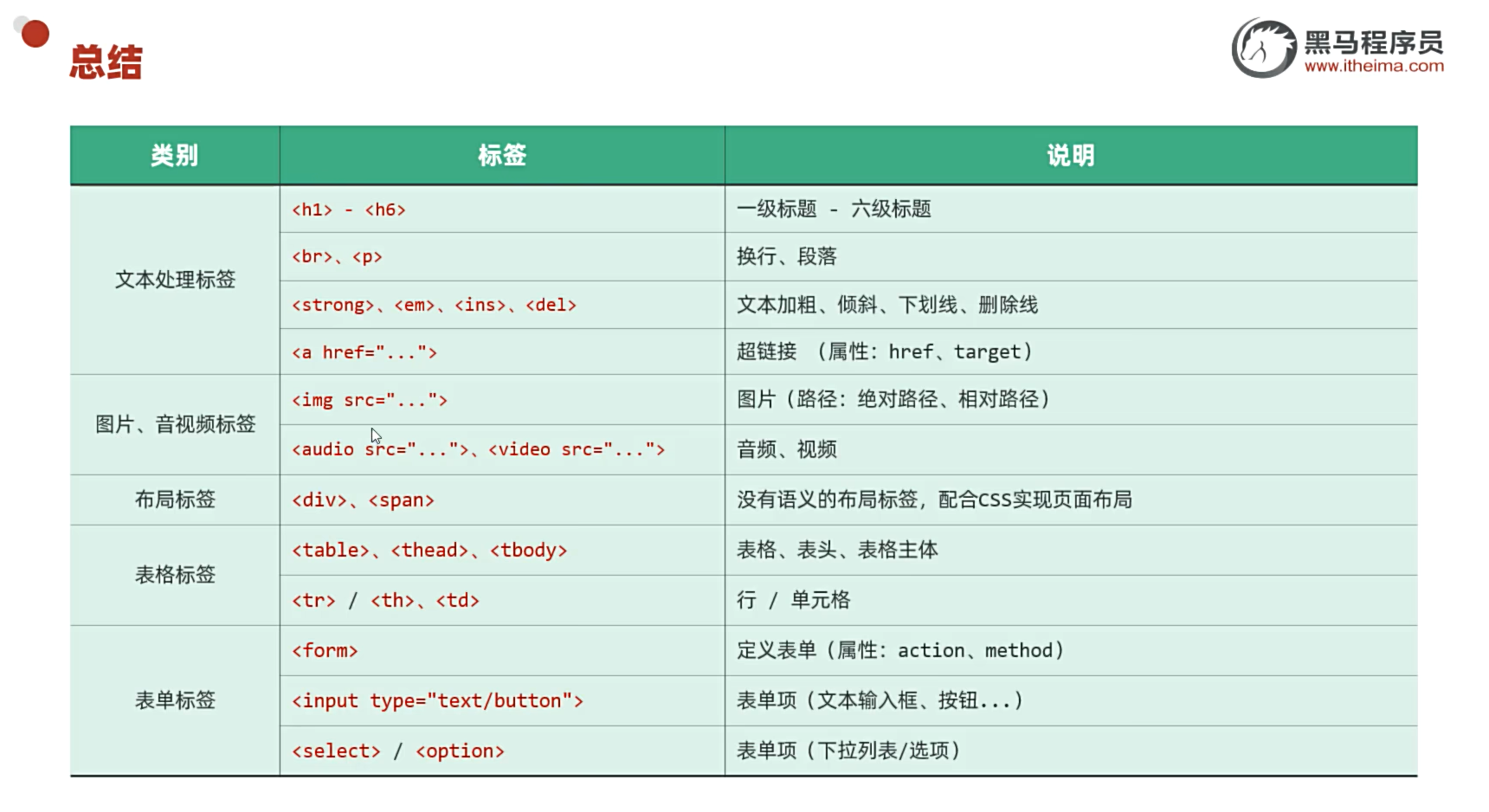Select description 表单项 (下拉列表/选项)
The height and width of the screenshot is (812, 1489).
(848, 751)
